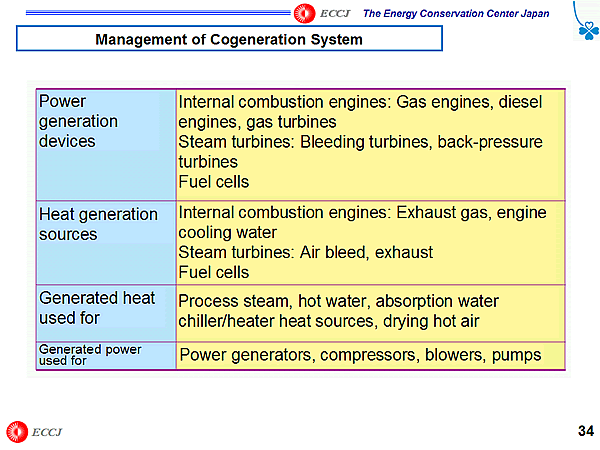The image size is (600, 450).
Task: Click the slide number 34
Action: click(586, 431)
